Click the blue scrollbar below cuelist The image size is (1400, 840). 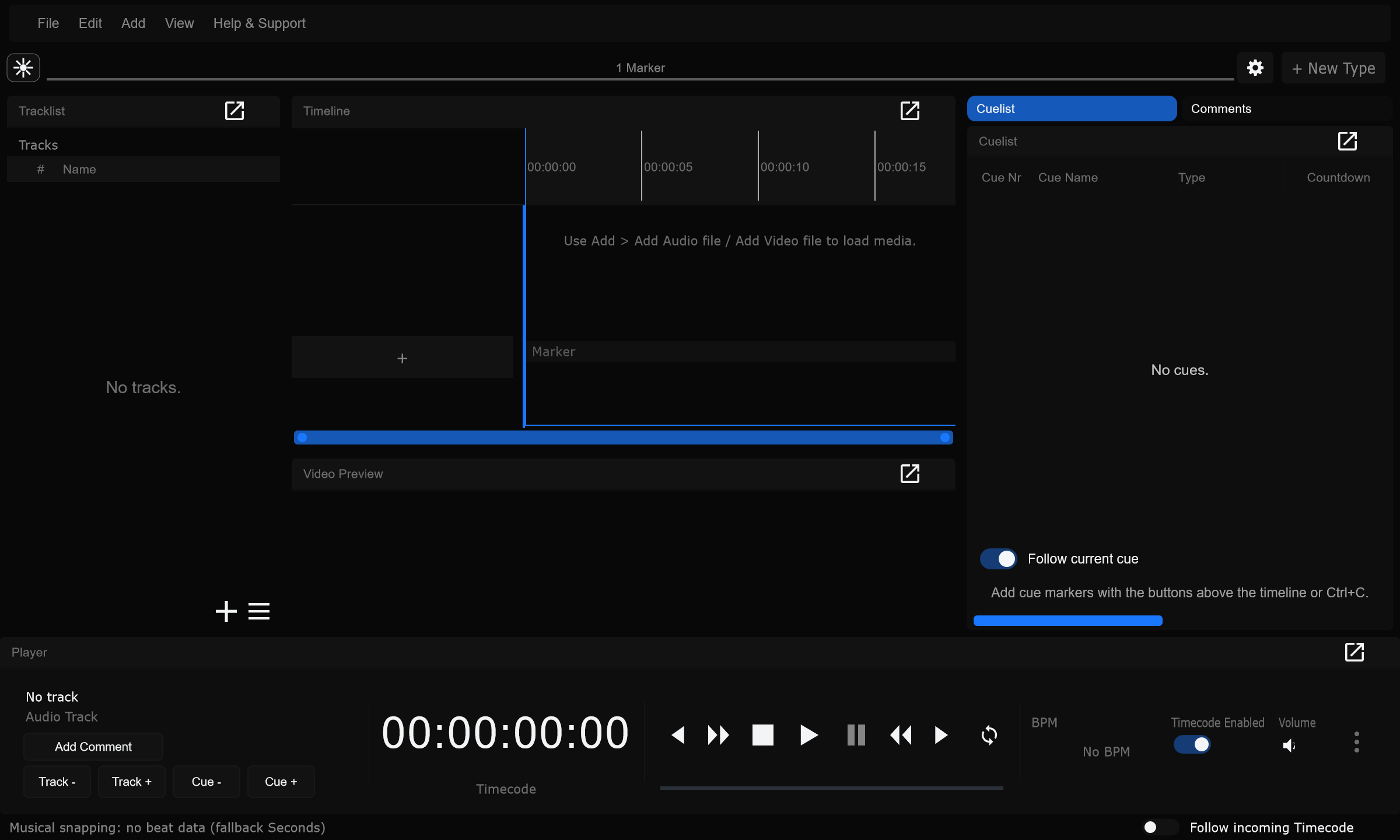click(1068, 621)
